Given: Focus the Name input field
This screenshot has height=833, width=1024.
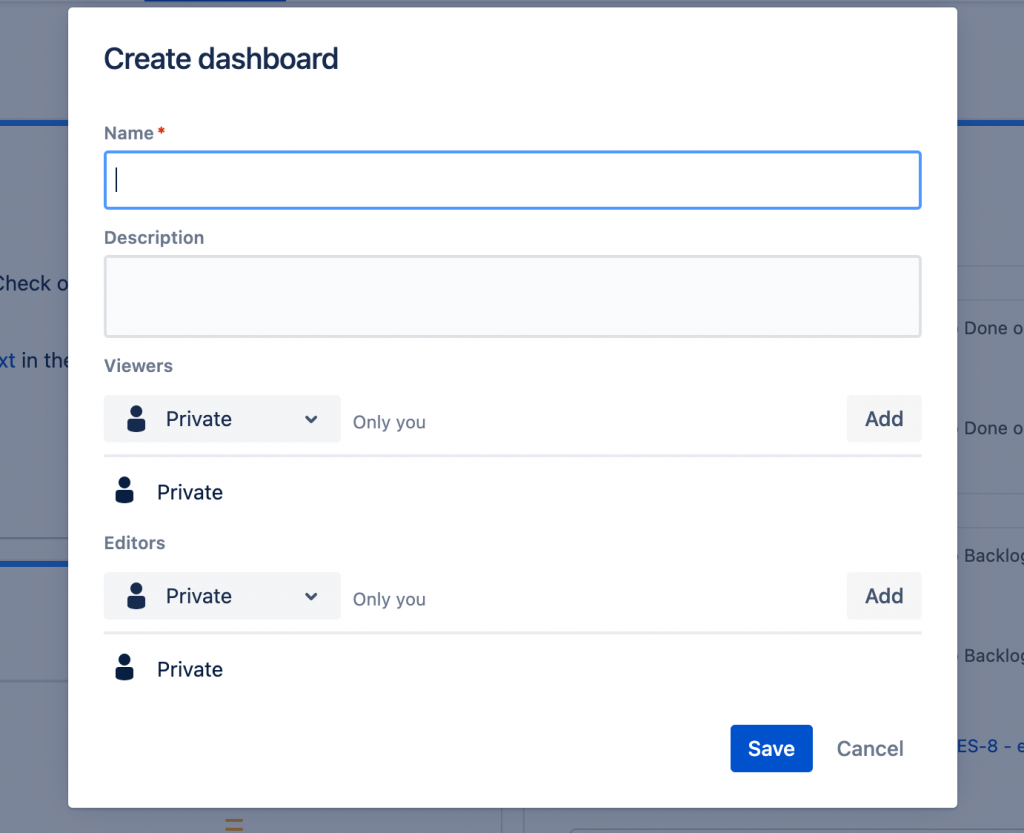Looking at the screenshot, I should click(x=512, y=180).
